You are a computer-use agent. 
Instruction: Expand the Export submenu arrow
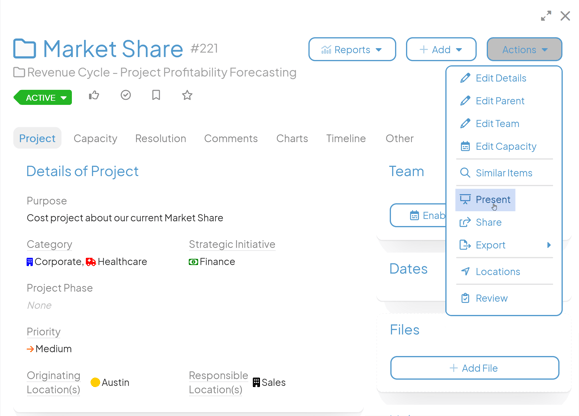[x=549, y=245]
